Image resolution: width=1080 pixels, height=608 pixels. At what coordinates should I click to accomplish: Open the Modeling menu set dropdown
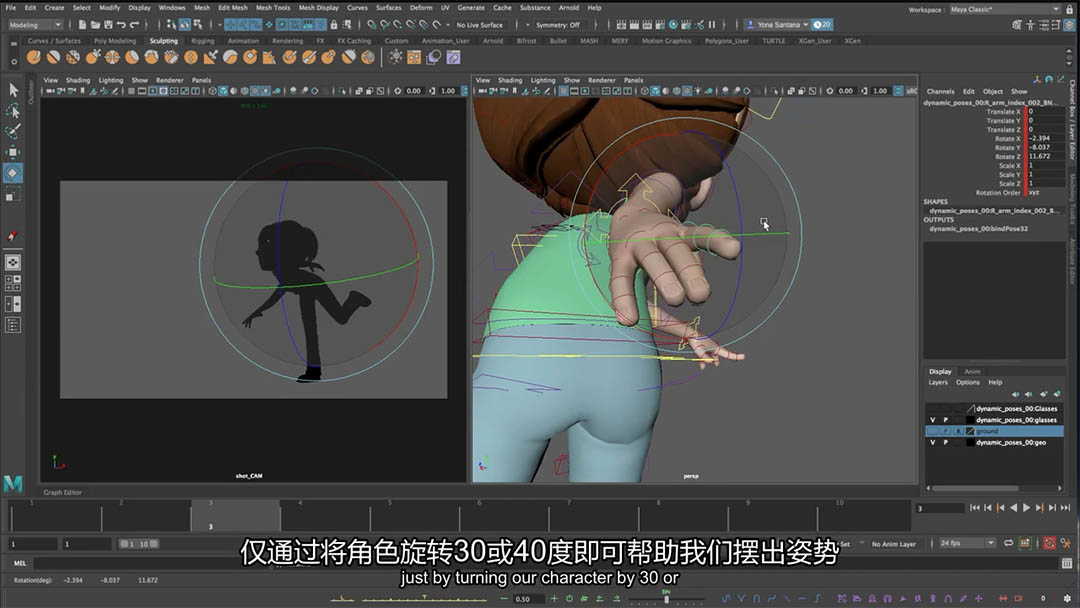point(35,25)
